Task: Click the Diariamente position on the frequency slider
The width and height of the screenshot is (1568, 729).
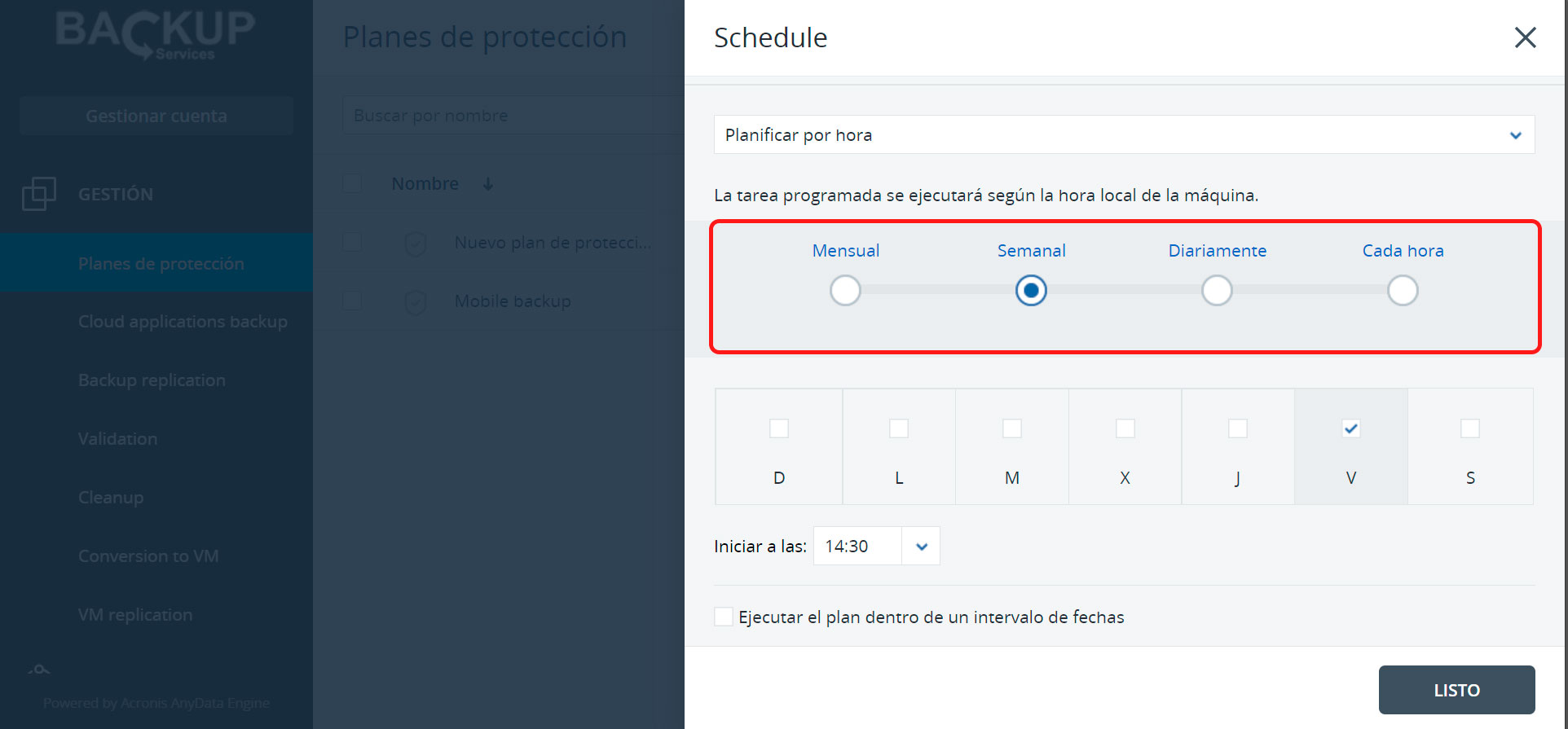Action: tap(1217, 290)
